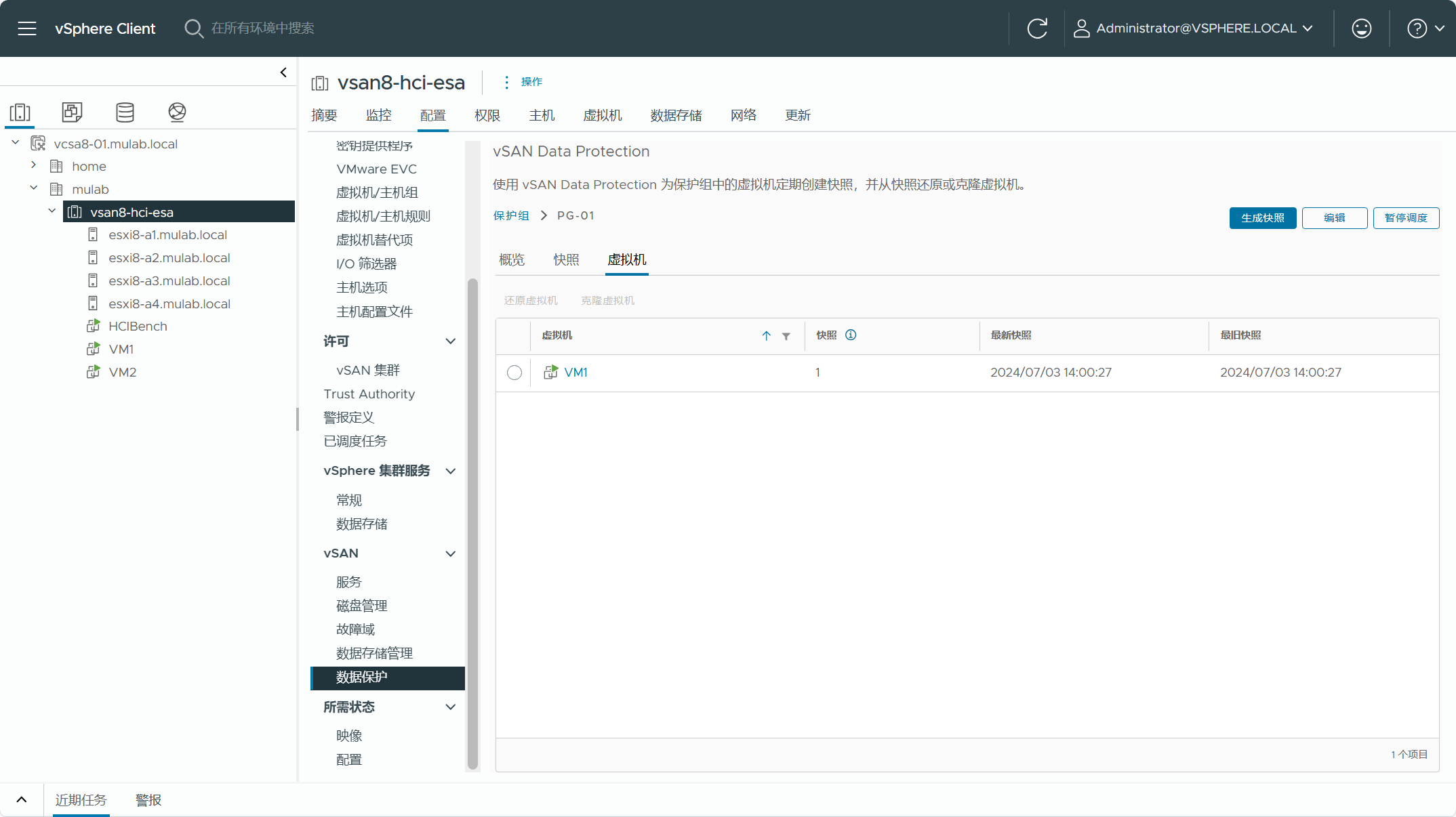Click the VM1 icon in inventory tree
The image size is (1456, 817).
[94, 350]
